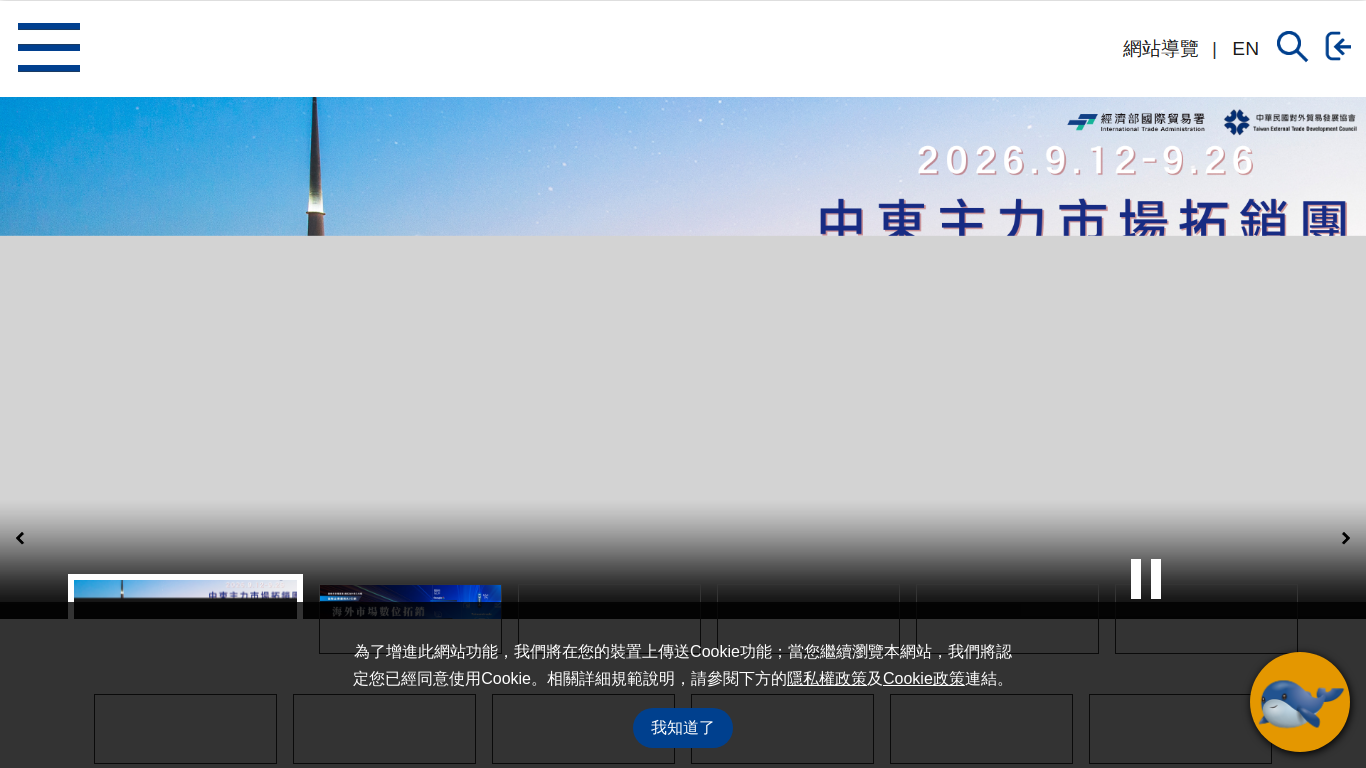This screenshot has width=1366, height=768.
Task: Select 中東主力市場拓銷團 slide thumbnail
Action: coord(185,596)
